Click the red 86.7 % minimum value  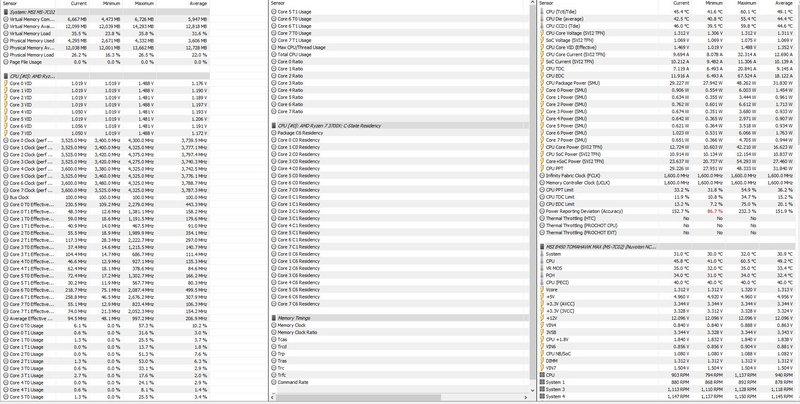click(x=714, y=211)
